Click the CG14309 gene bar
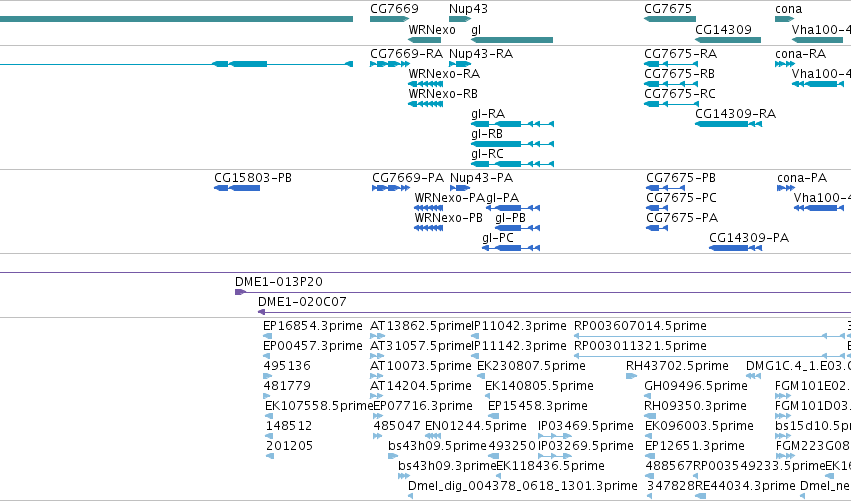The width and height of the screenshot is (851, 501). point(728,40)
